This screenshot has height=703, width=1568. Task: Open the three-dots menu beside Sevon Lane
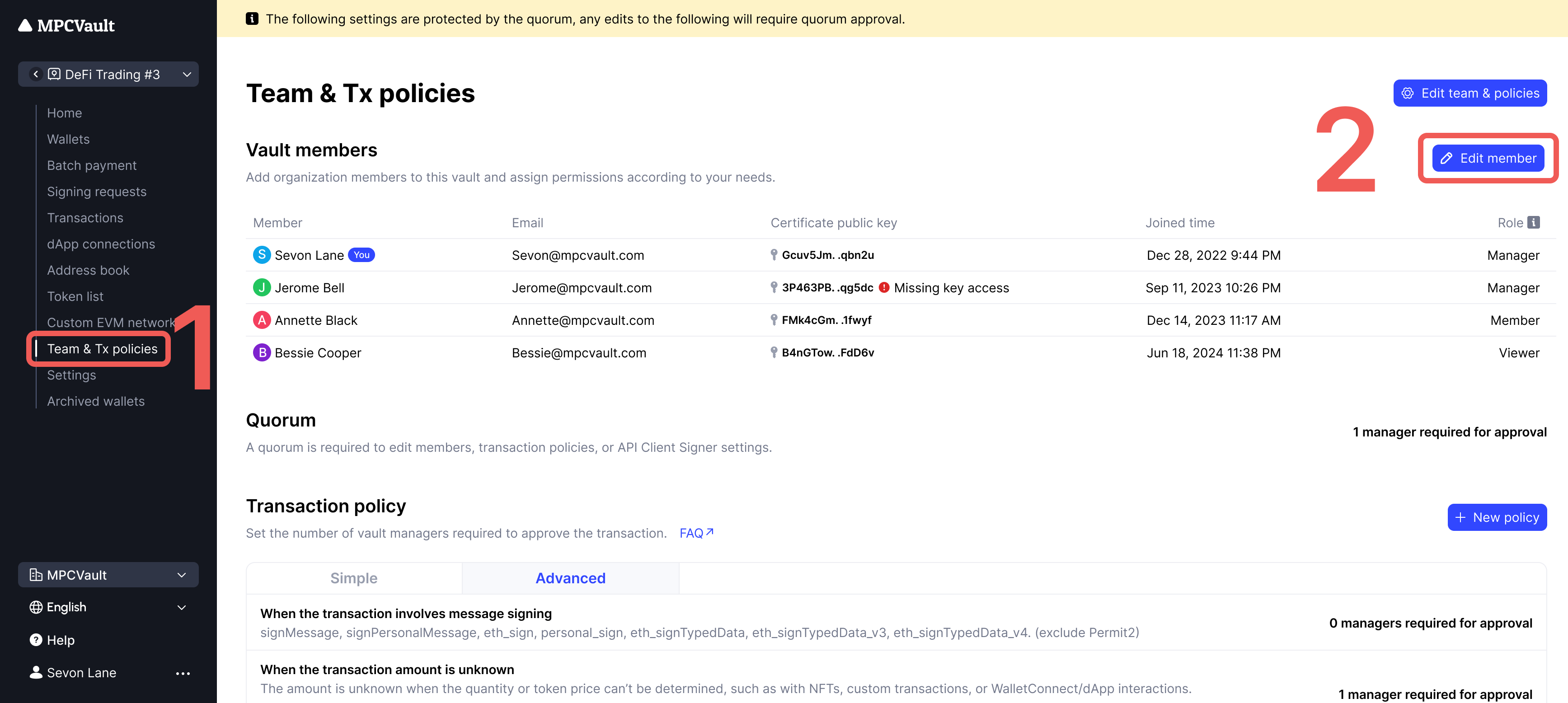pyautogui.click(x=183, y=673)
